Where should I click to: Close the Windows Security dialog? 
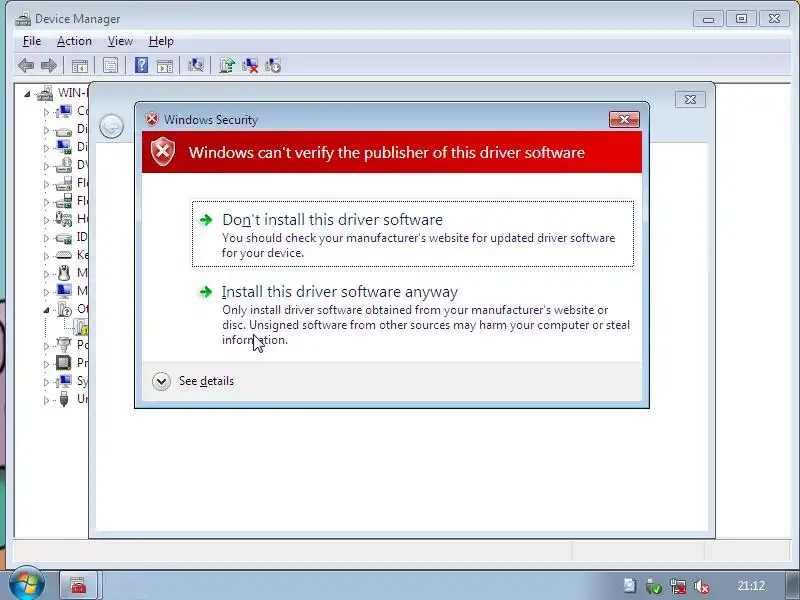[624, 119]
